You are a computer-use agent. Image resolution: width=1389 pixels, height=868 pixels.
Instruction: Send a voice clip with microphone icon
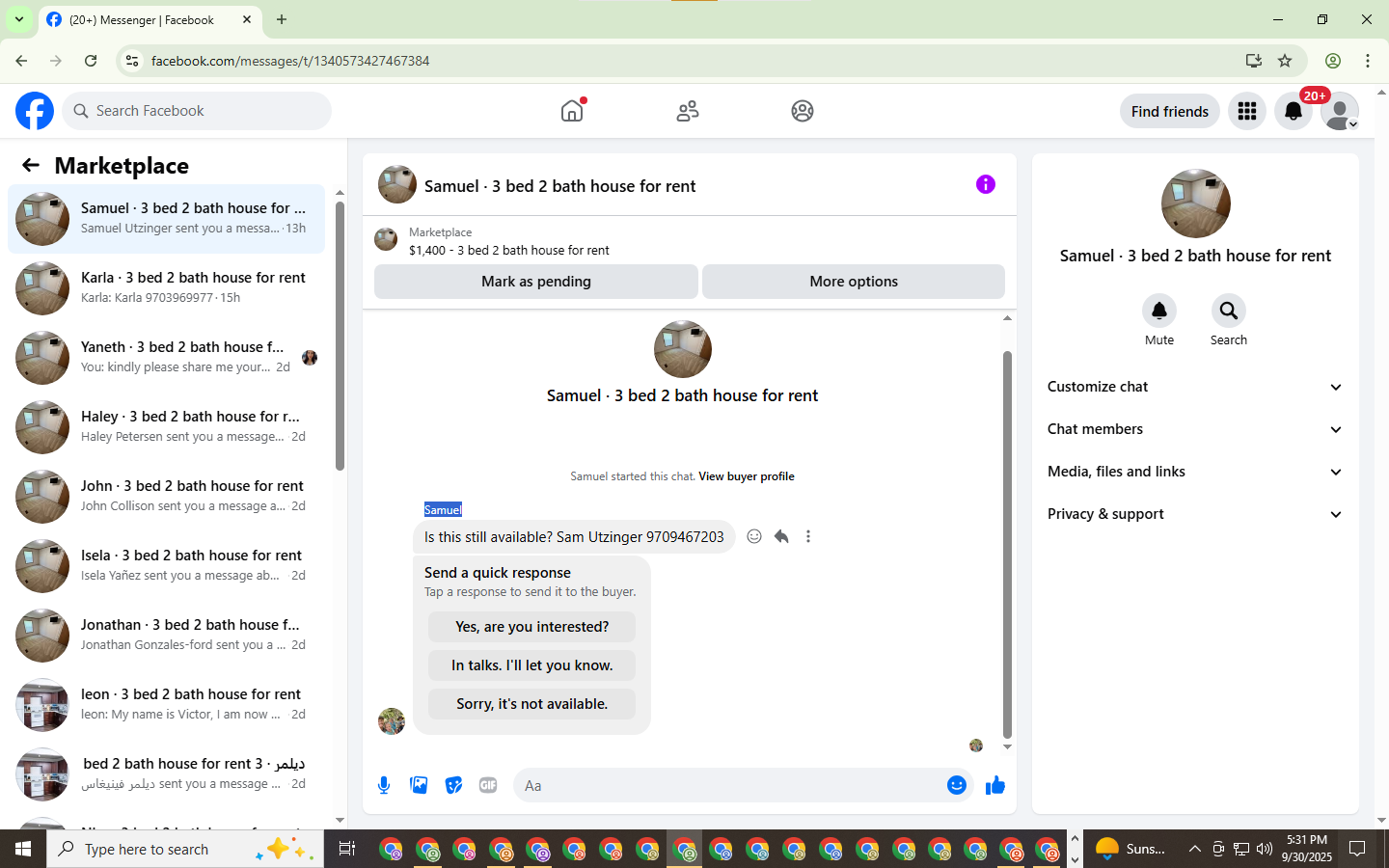click(x=384, y=785)
